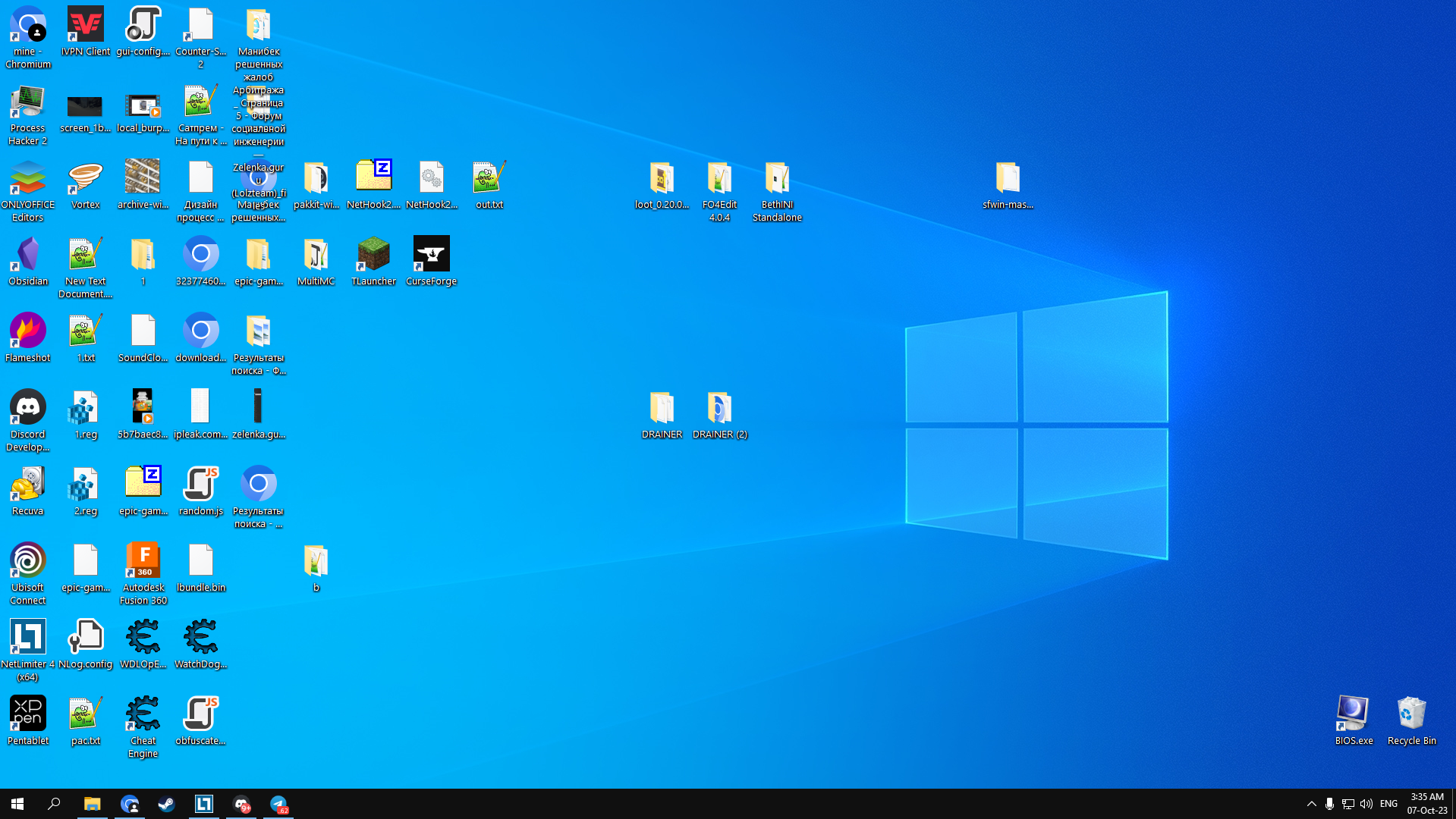Open taskbar Search
1456x819 pixels.
coord(54,804)
